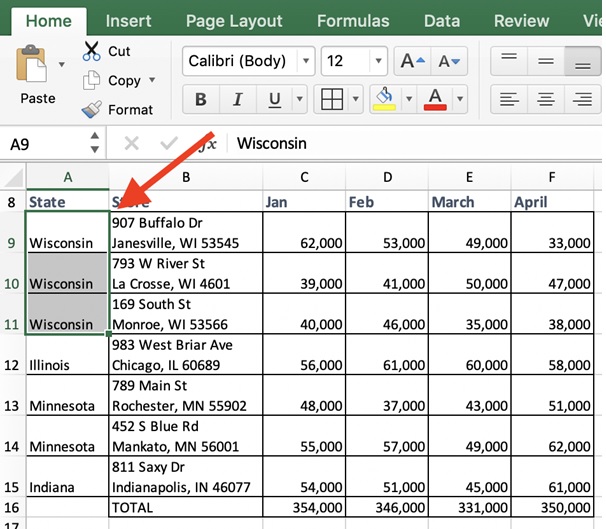Click the formula bar showing Wisconsin
The width and height of the screenshot is (606, 529).
(x=414, y=143)
